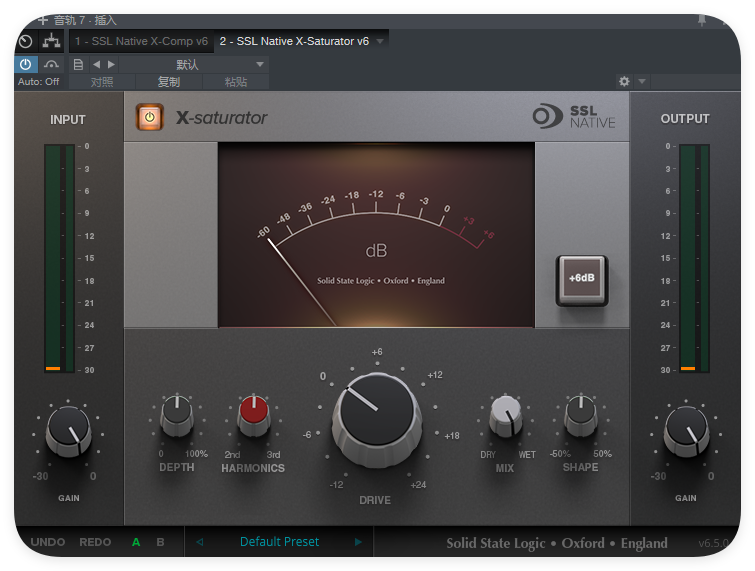Click the DRIVE label

(375, 500)
